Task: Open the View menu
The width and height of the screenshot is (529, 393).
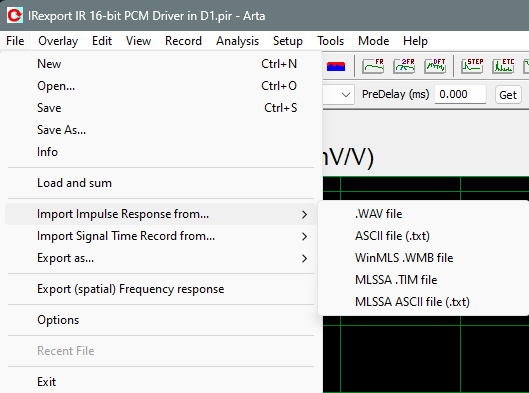Action: click(x=138, y=41)
